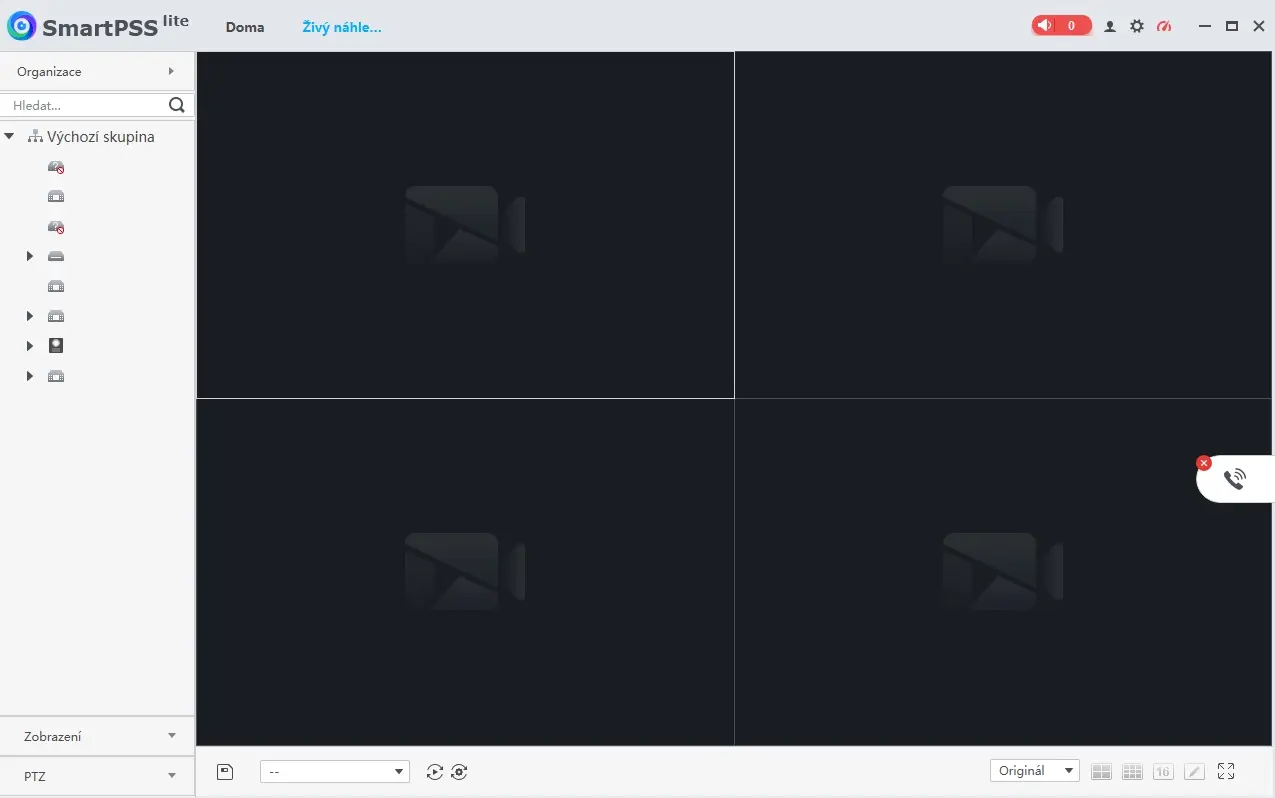Click the red system status gauge icon
Screen dimensions: 1275x798
coord(1164,27)
